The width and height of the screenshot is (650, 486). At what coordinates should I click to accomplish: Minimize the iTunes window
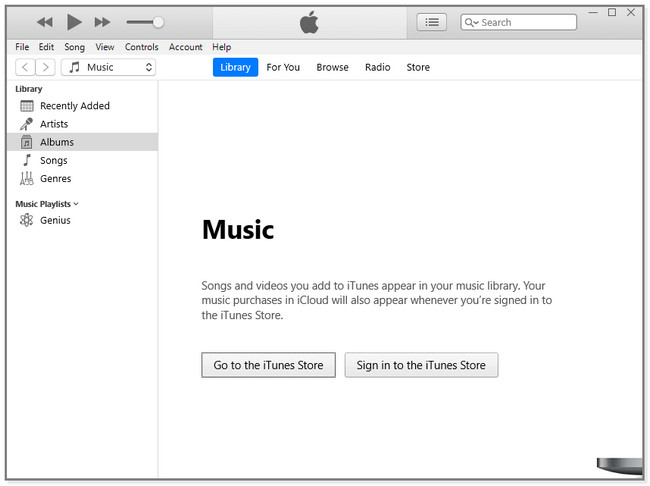593,12
